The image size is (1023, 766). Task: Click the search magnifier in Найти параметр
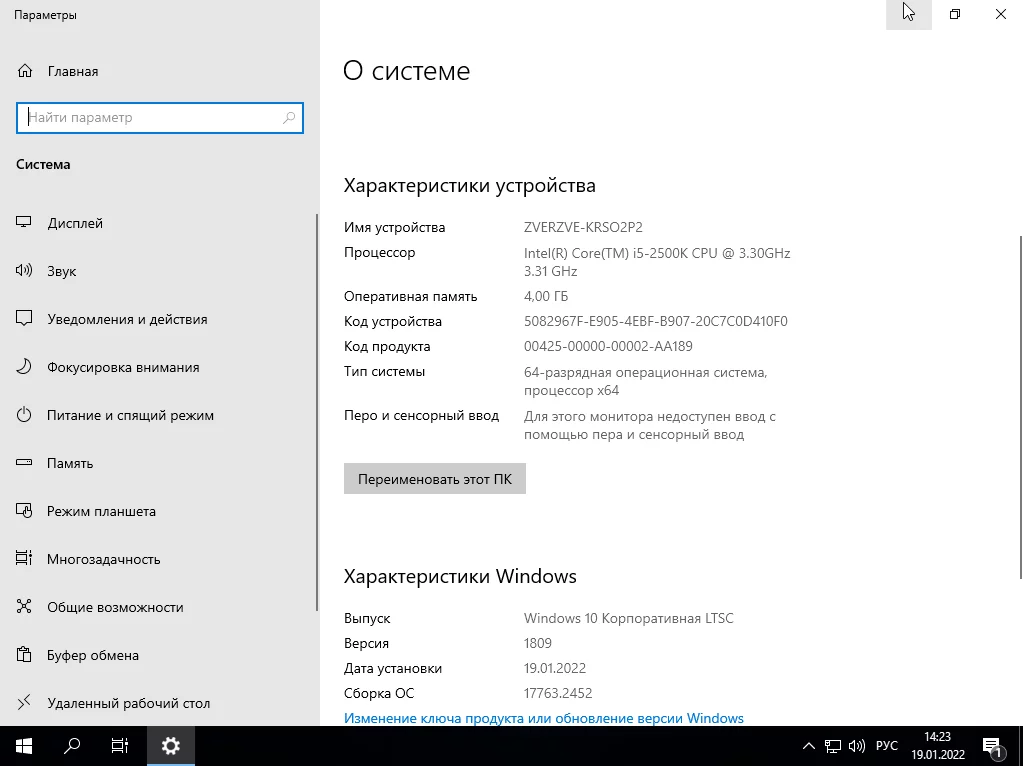tap(289, 117)
